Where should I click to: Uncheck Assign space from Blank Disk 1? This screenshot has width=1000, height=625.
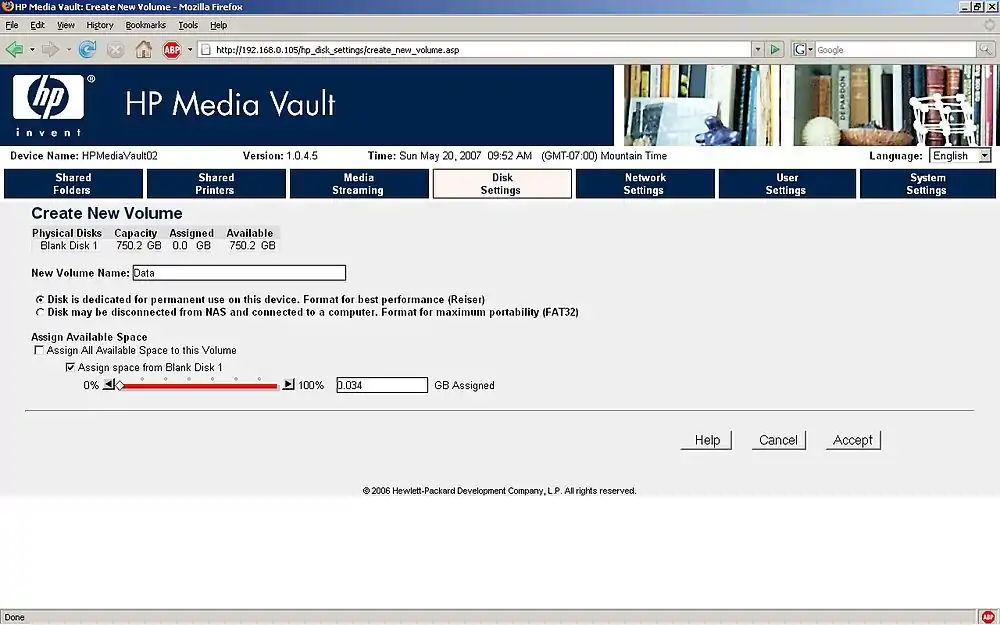pyautogui.click(x=70, y=368)
